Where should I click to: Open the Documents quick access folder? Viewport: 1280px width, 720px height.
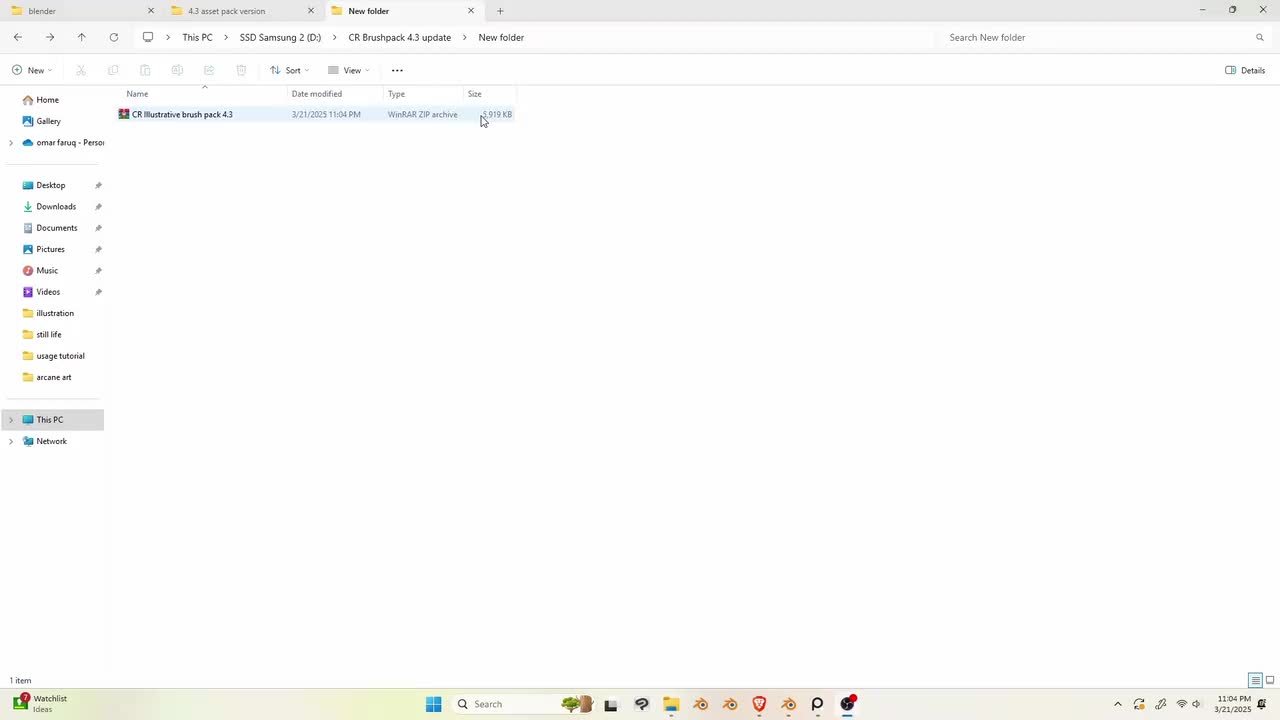tap(56, 228)
